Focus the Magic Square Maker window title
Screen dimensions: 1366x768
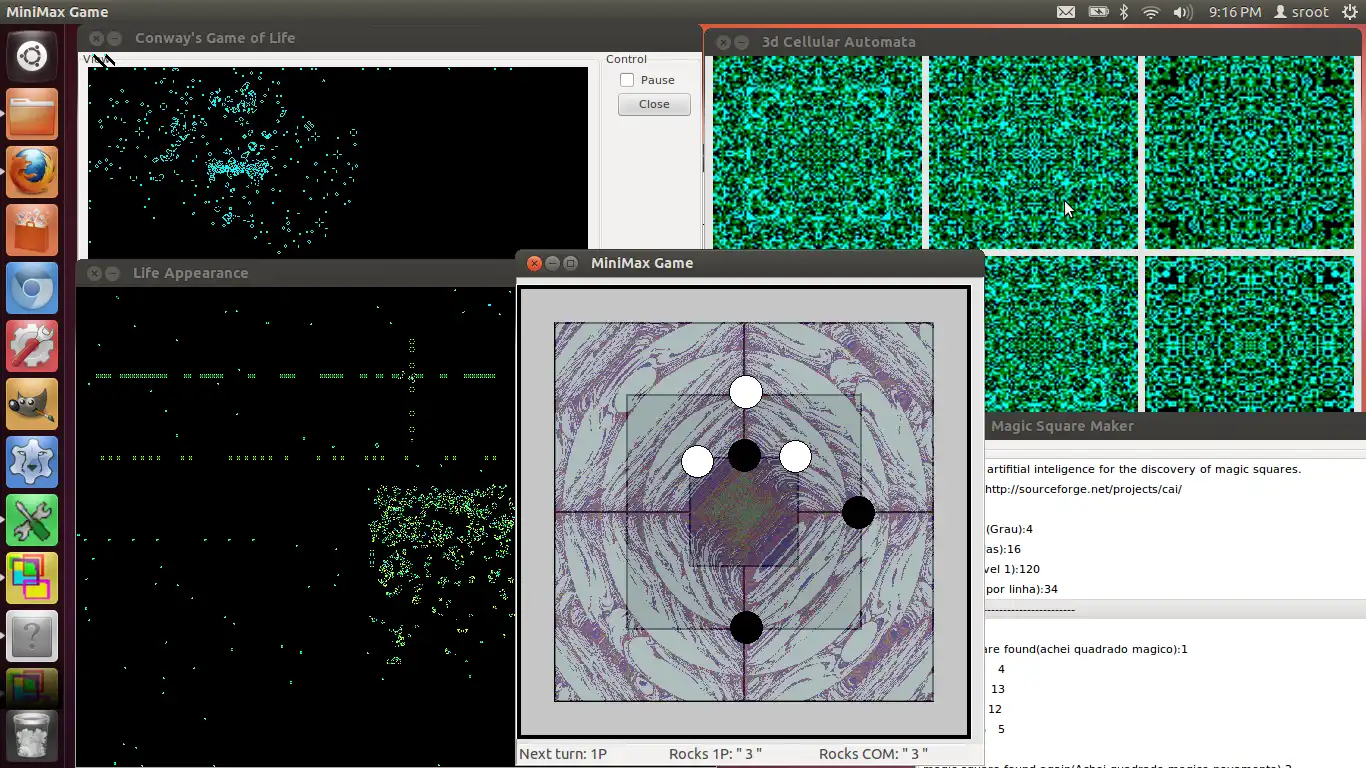[x=1062, y=426]
